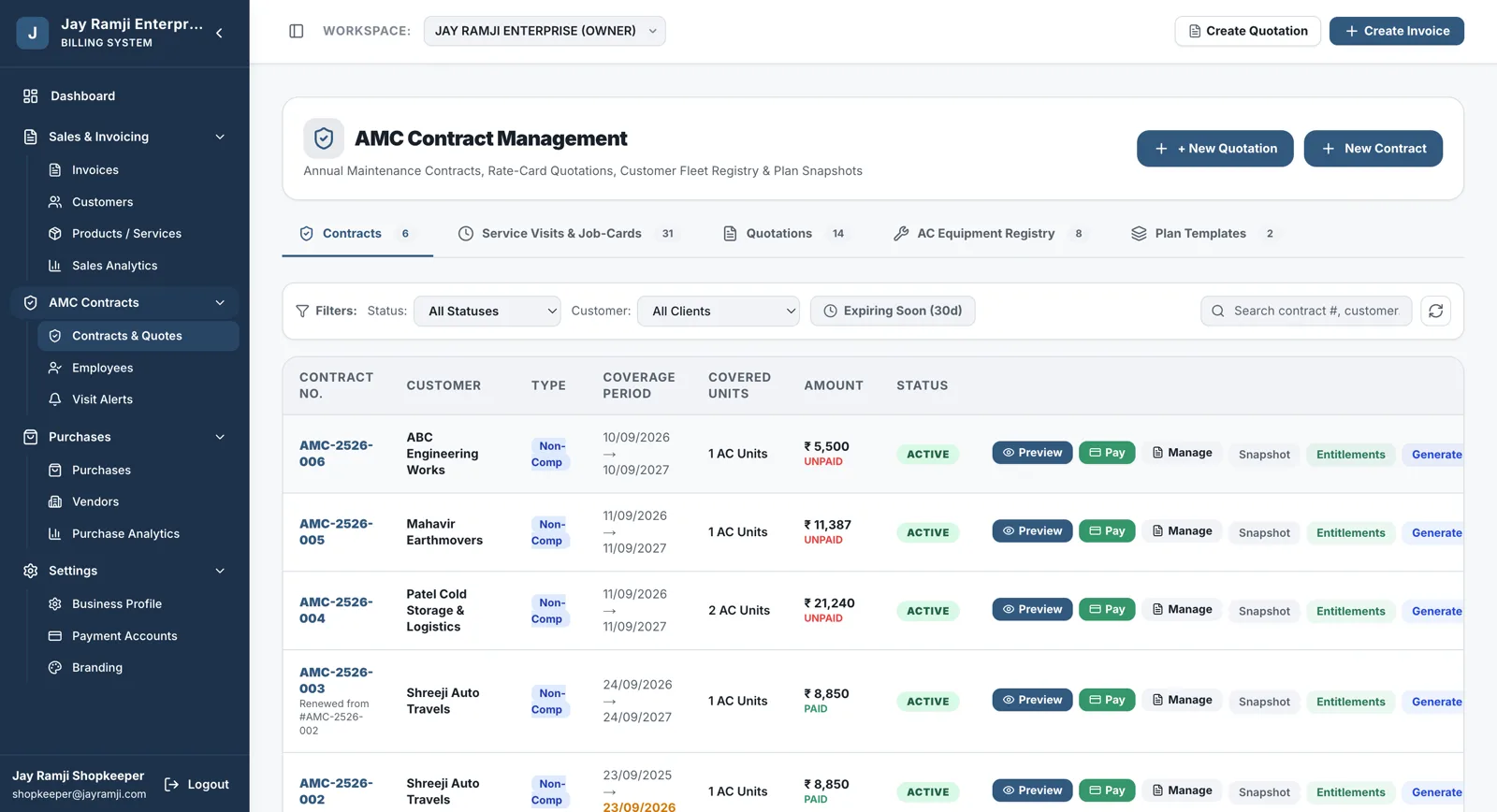
Task: Toggle the Expiring Soon (30d) filter
Action: [x=893, y=311]
